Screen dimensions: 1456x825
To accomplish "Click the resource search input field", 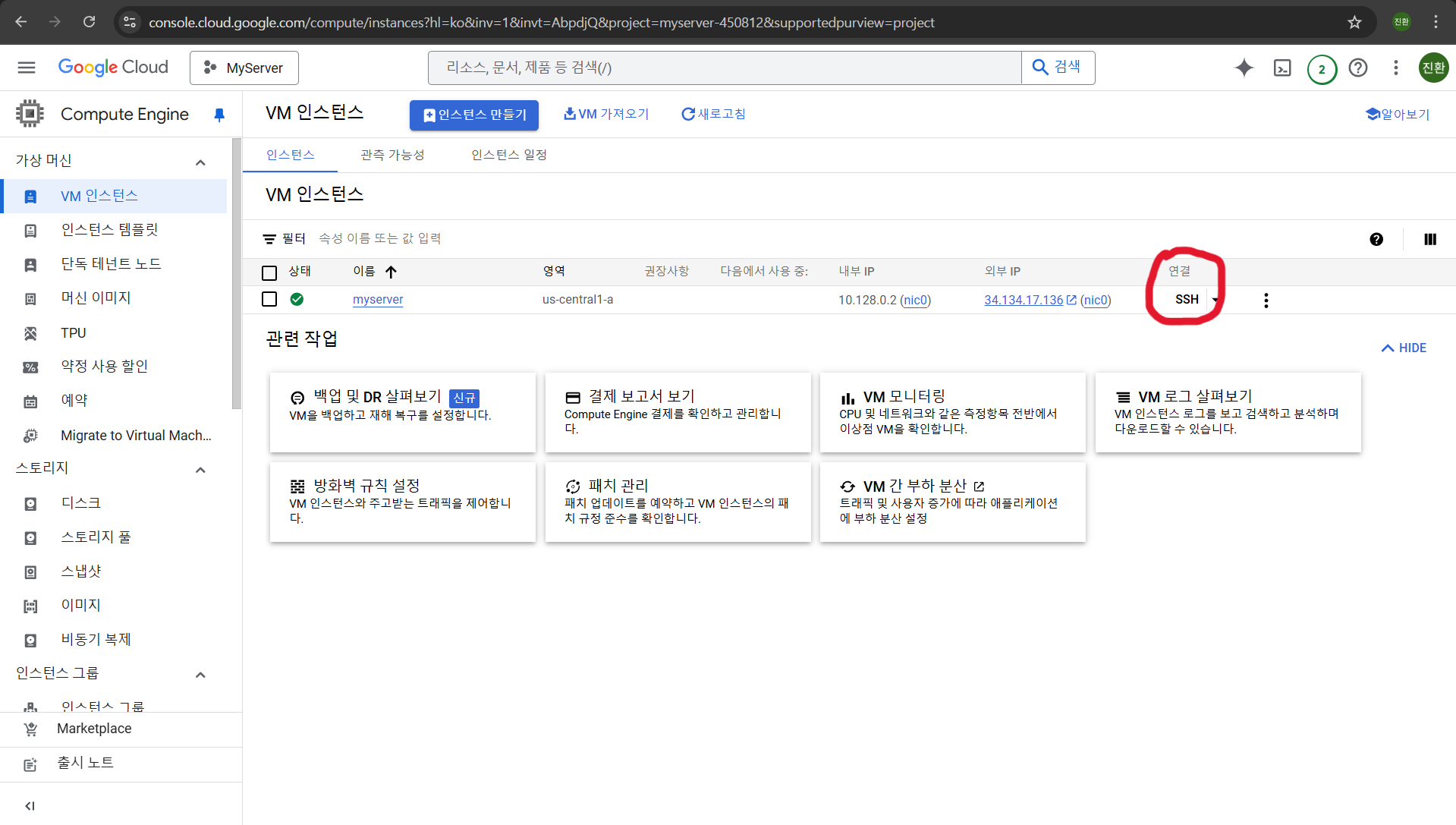I will (x=725, y=68).
